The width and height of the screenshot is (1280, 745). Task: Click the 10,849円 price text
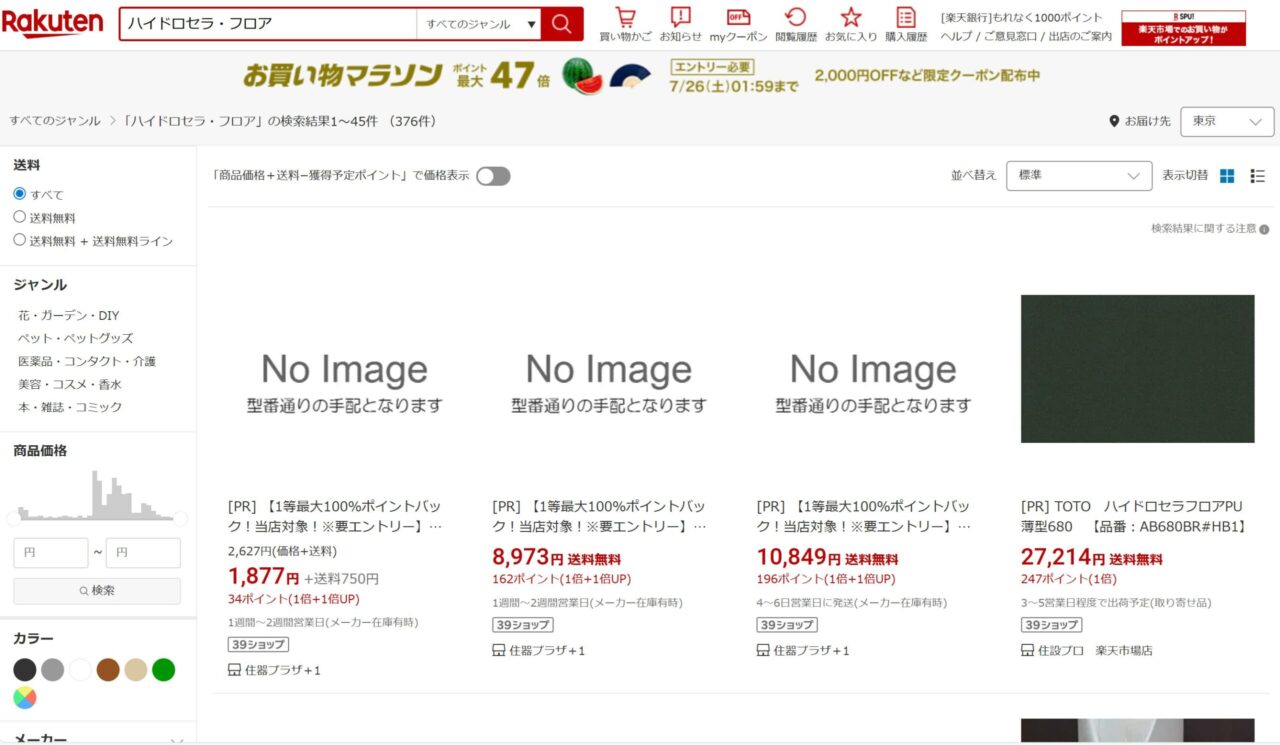point(799,558)
